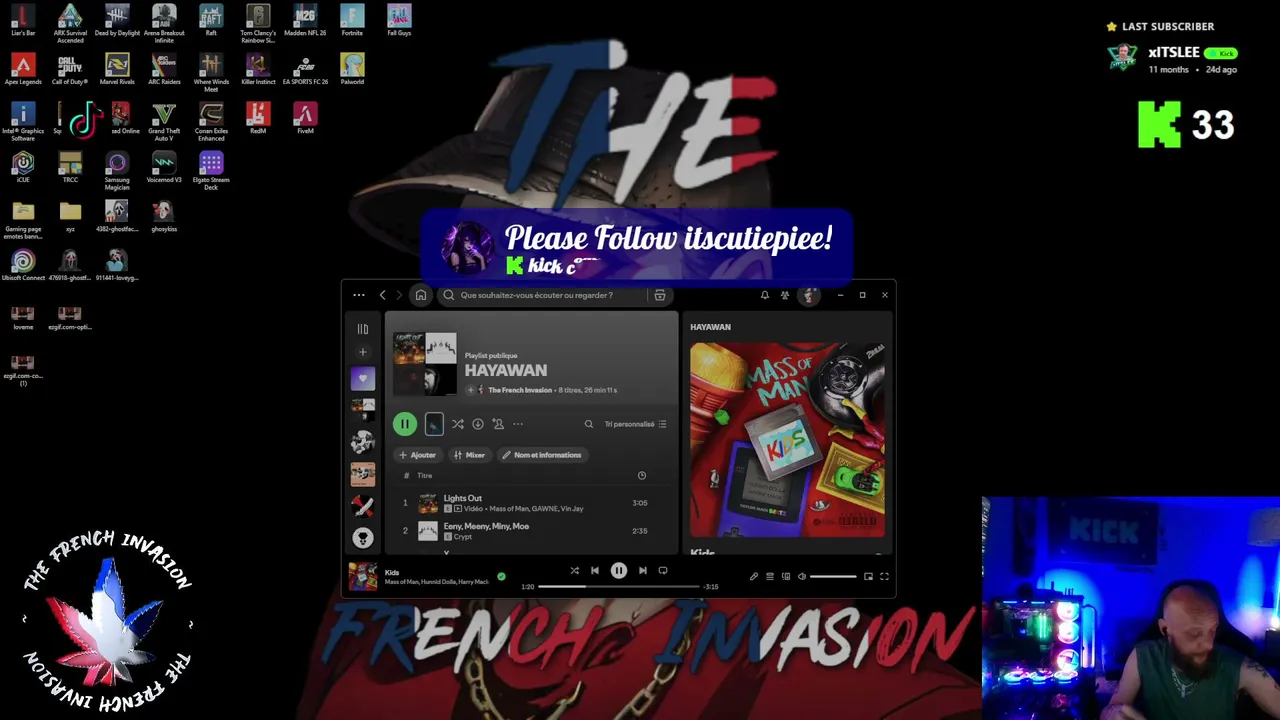Image resolution: width=1280 pixels, height=720 pixels.
Task: Open the Spotify Home button
Action: [421, 295]
